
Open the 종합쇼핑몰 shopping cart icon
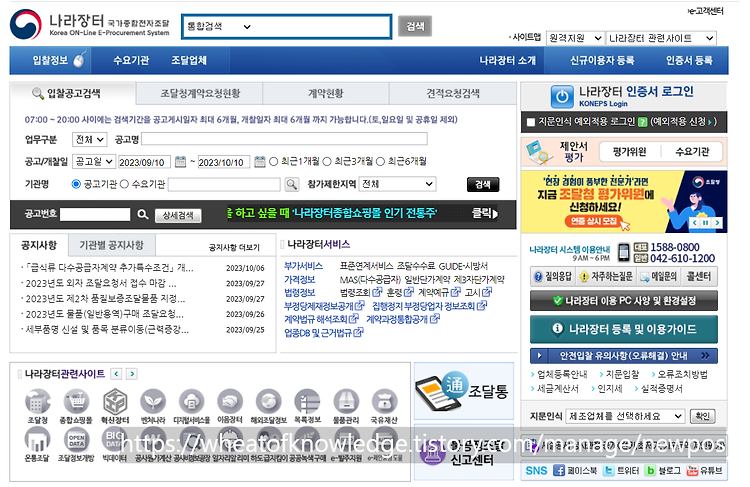(76, 401)
